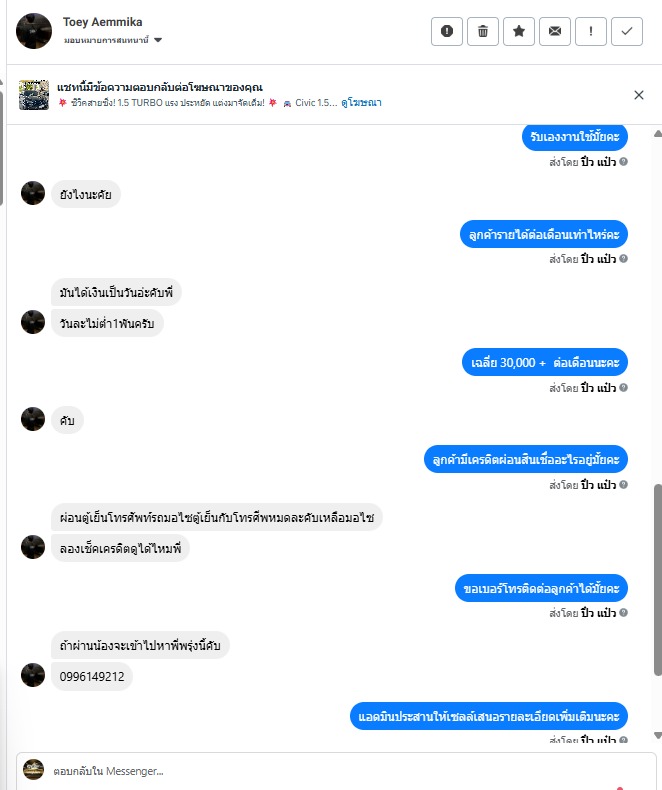Flag conversation with exclamation mark button
The width and height of the screenshot is (662, 790).
(590, 31)
